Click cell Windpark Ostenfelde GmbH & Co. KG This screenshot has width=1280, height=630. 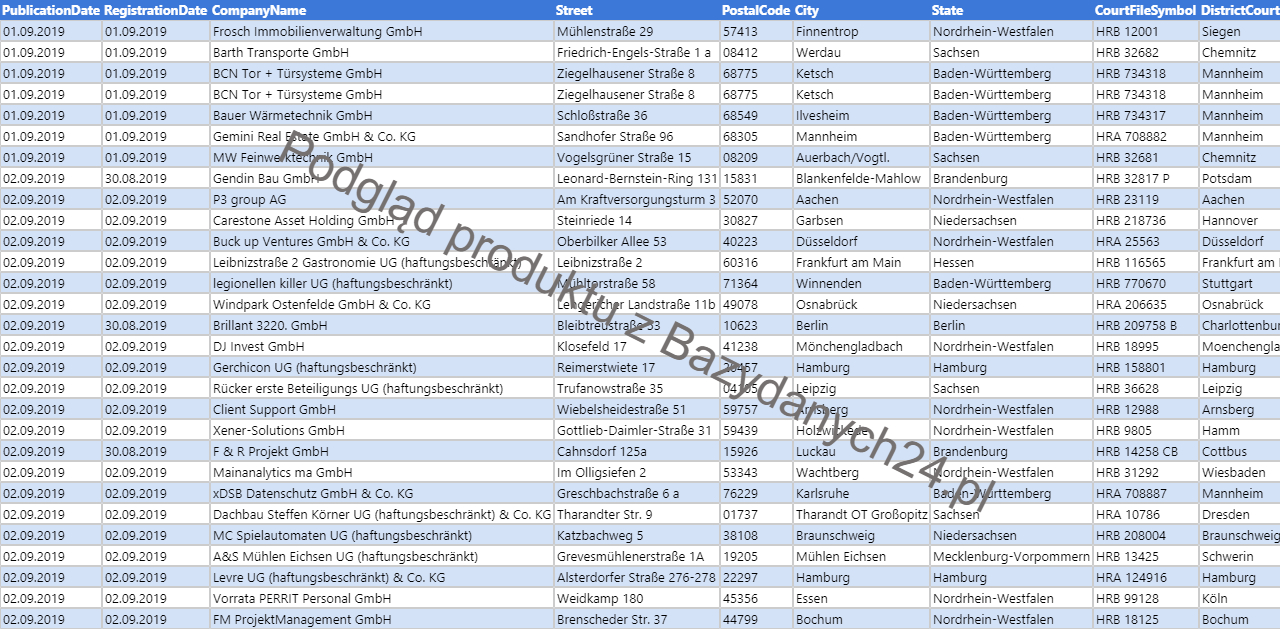(x=382, y=304)
